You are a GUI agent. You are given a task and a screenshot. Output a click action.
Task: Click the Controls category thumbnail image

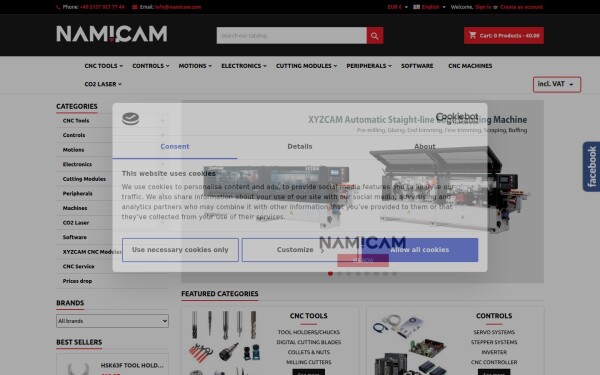tap(409, 344)
